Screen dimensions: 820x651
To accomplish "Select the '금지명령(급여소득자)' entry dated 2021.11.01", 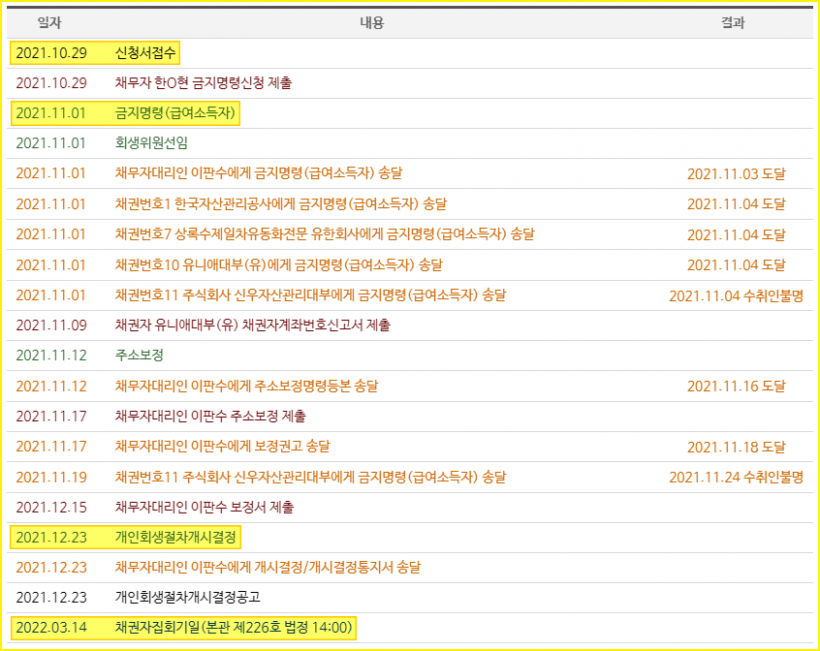I will pos(175,113).
